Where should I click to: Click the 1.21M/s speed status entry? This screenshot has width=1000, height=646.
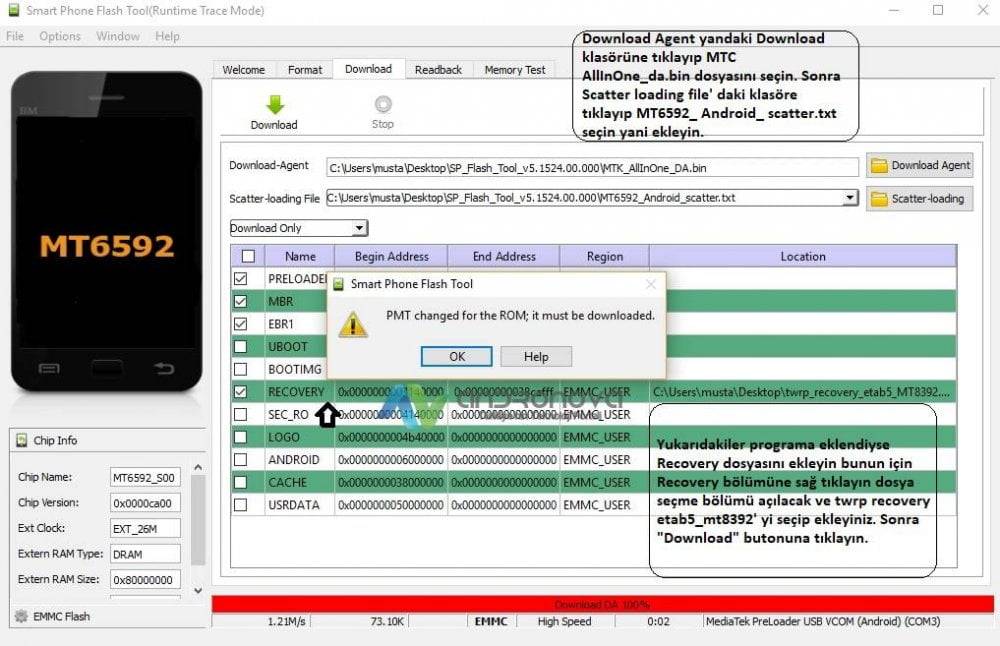[x=286, y=621]
